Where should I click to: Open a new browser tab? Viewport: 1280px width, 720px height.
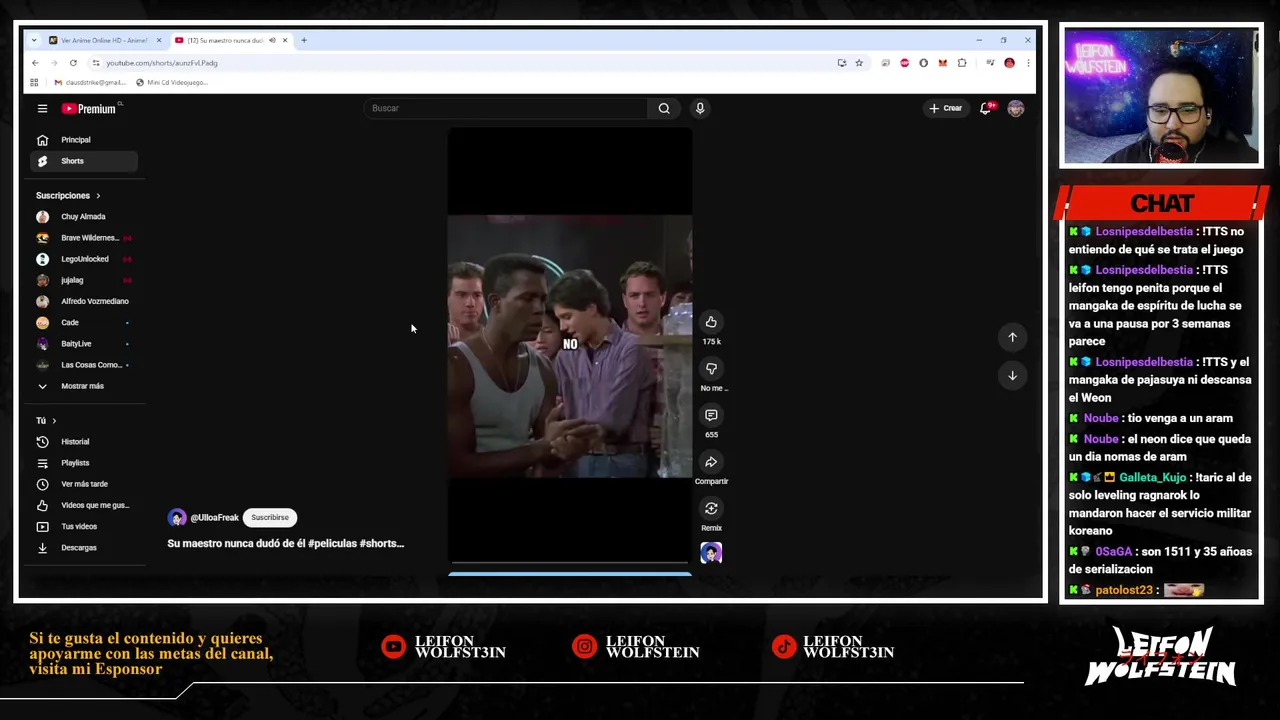pyautogui.click(x=304, y=40)
